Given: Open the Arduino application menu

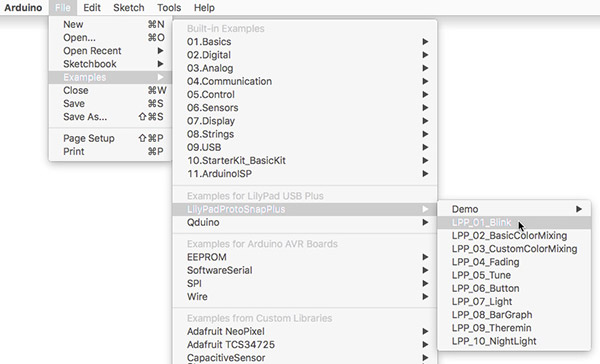Looking at the screenshot, I should (23, 8).
